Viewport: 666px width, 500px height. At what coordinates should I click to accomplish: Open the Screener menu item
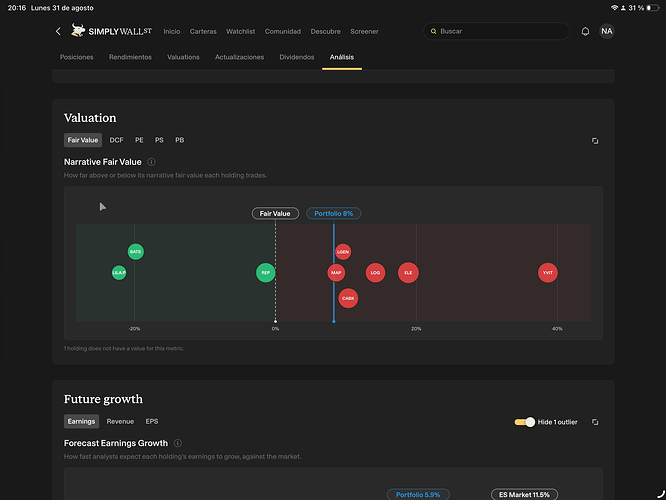point(364,31)
